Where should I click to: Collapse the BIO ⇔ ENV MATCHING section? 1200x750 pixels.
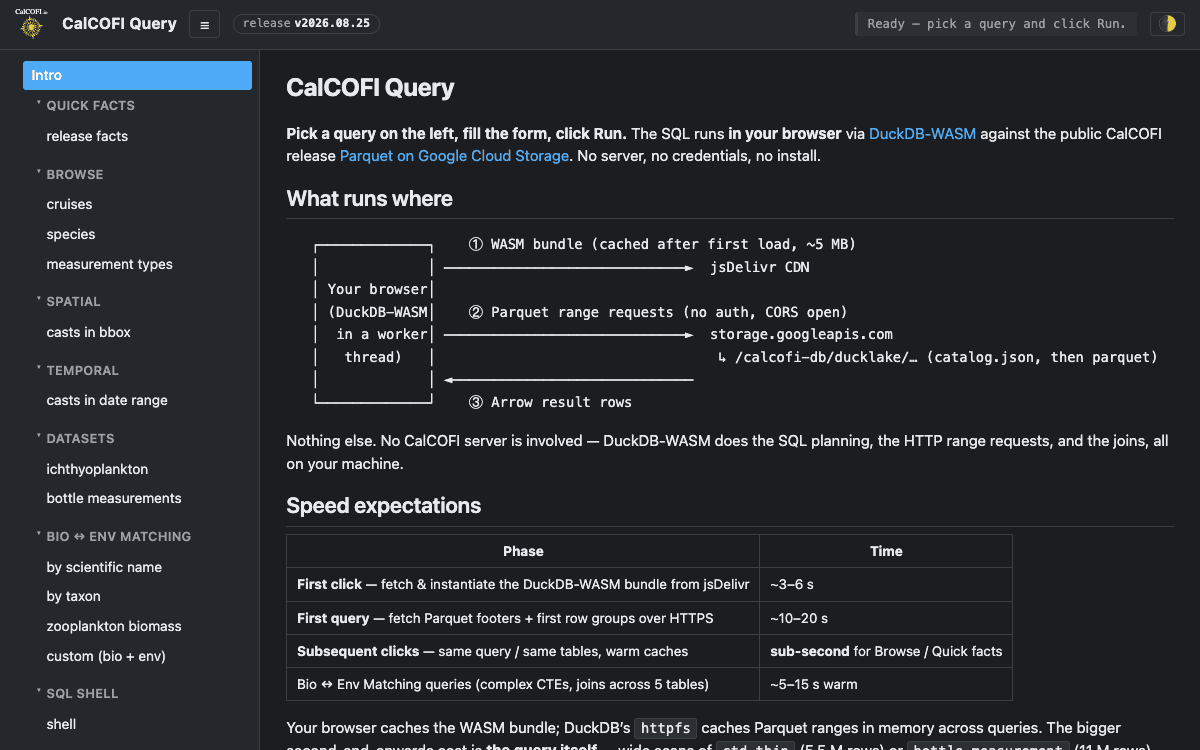(x=118, y=536)
